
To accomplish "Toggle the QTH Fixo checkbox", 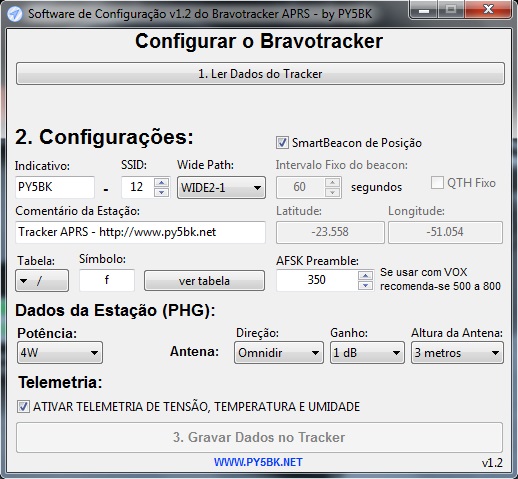I will click(x=437, y=183).
